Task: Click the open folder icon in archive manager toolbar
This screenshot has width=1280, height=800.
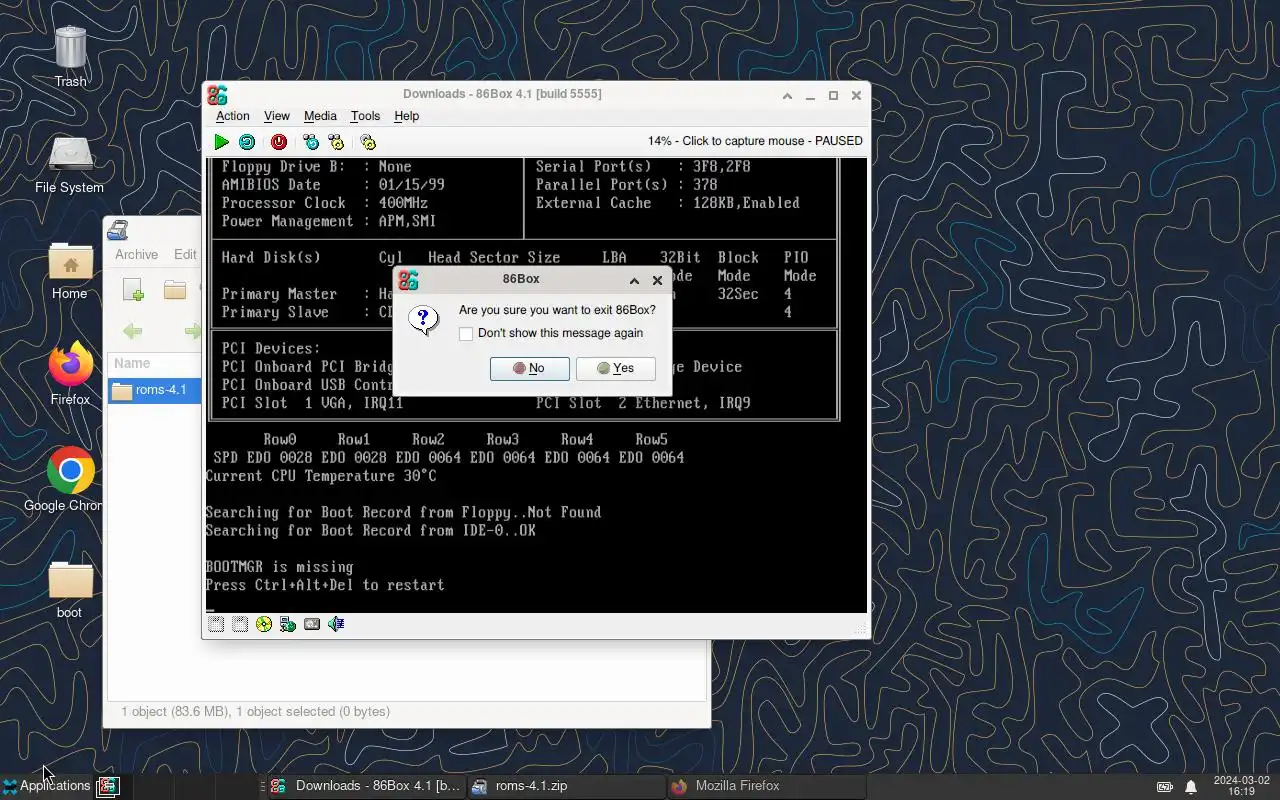Action: pos(175,290)
